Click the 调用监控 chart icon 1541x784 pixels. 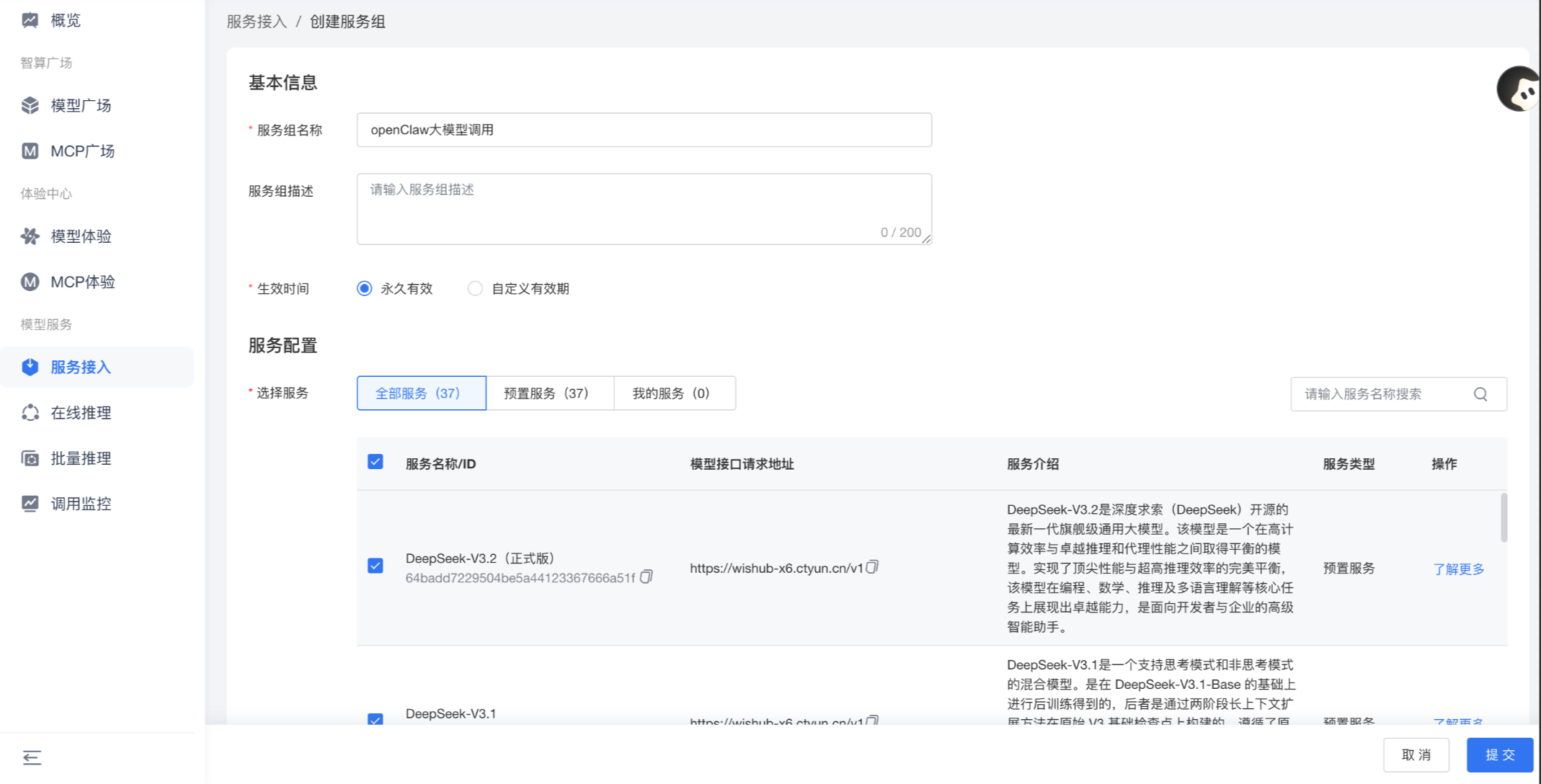click(x=30, y=504)
